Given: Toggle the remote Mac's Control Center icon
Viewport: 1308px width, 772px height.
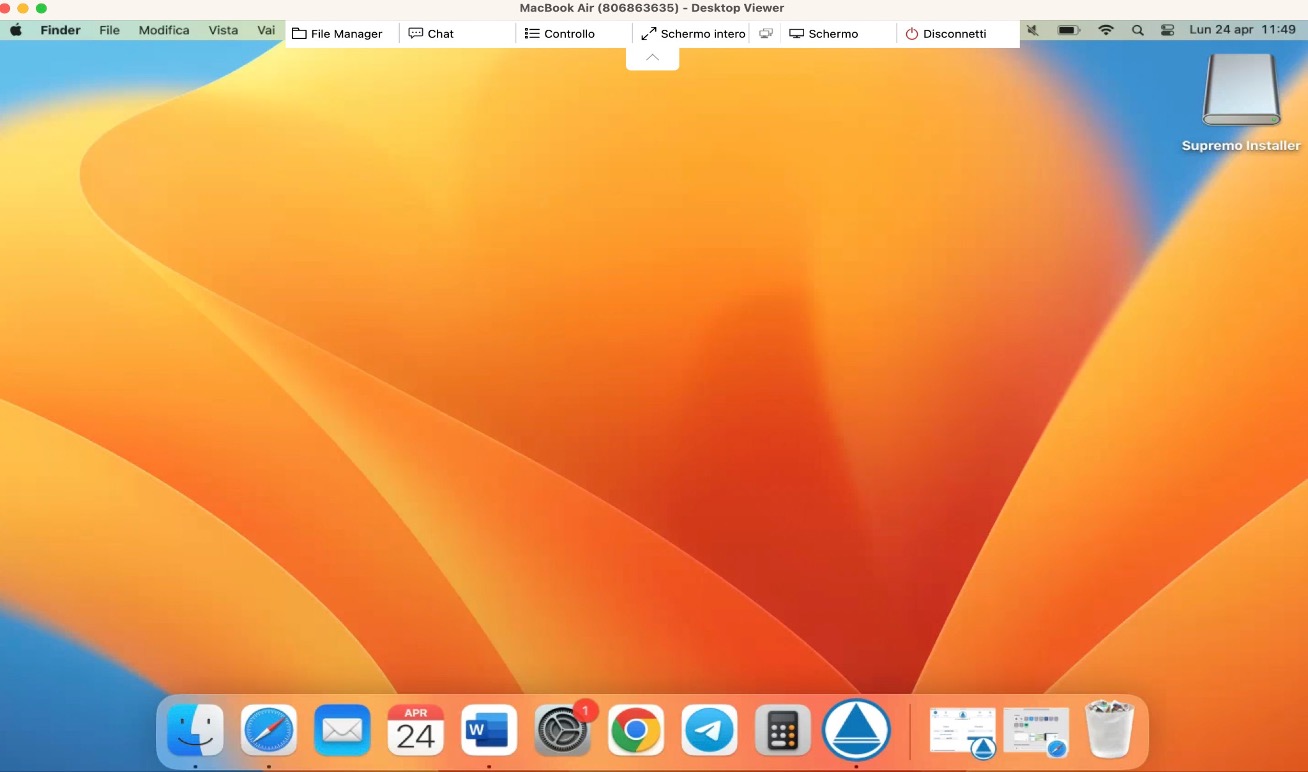Looking at the screenshot, I should (x=1167, y=31).
